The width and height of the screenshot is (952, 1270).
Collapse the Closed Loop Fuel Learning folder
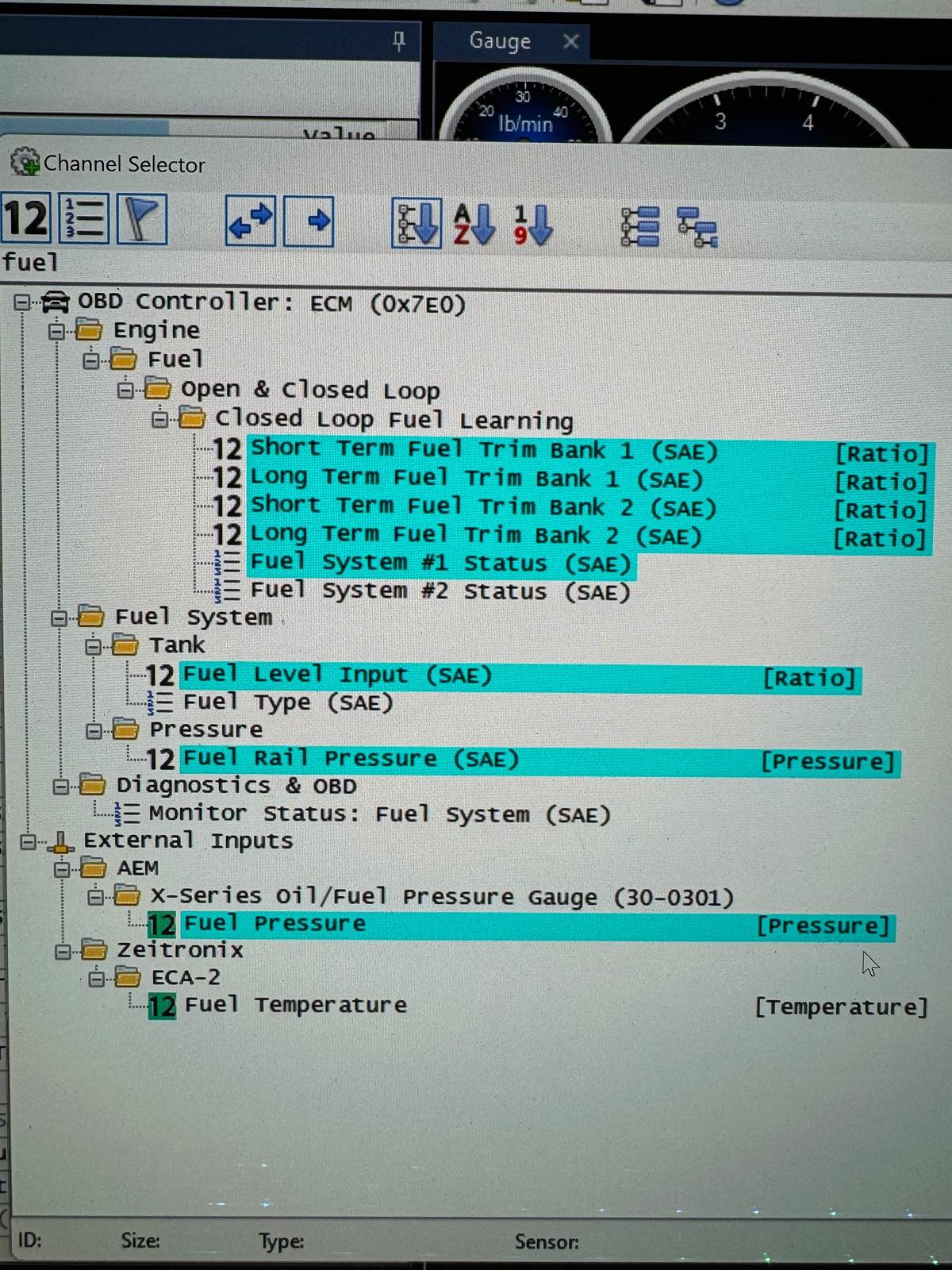tap(159, 418)
